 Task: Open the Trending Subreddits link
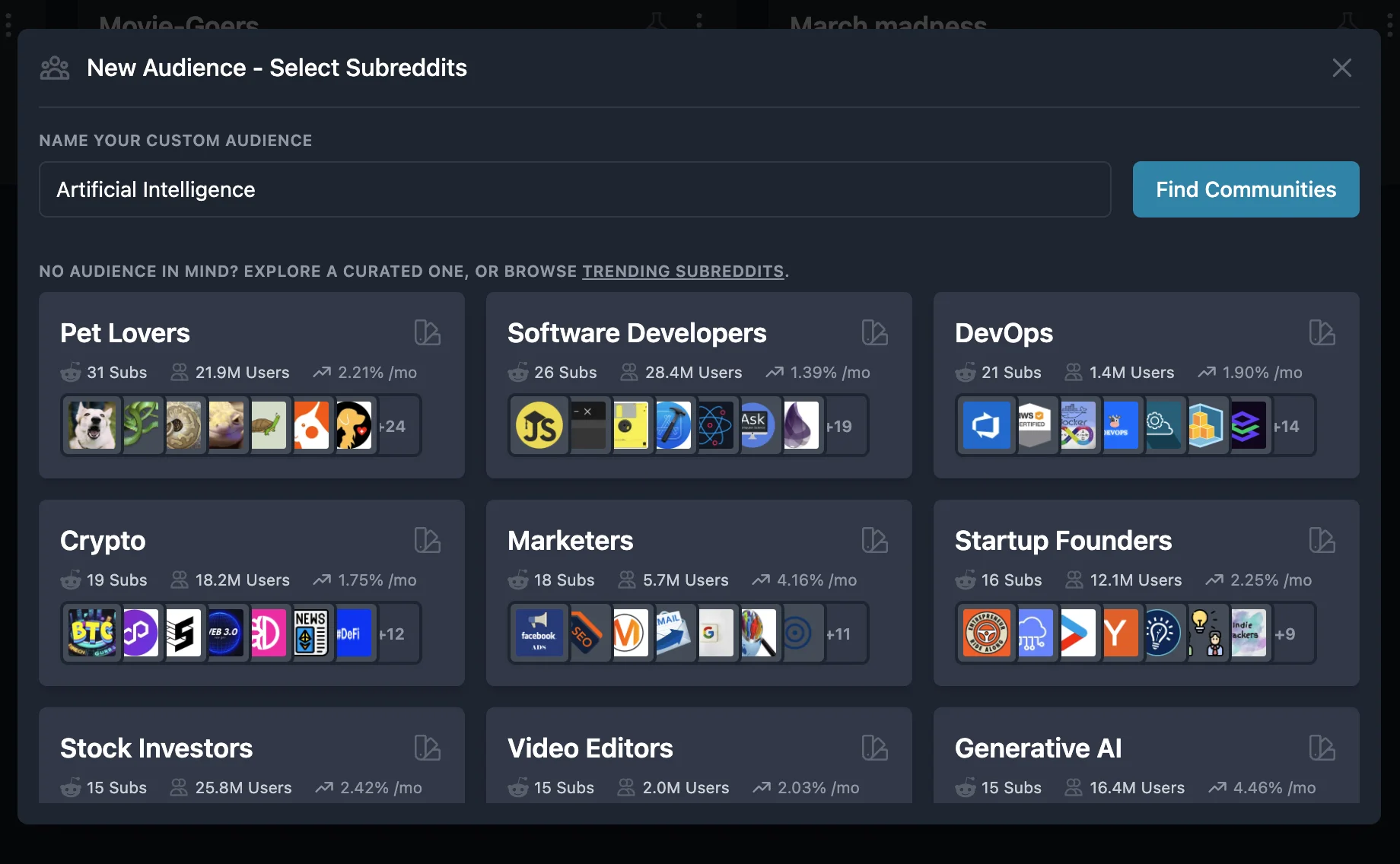[x=683, y=272]
